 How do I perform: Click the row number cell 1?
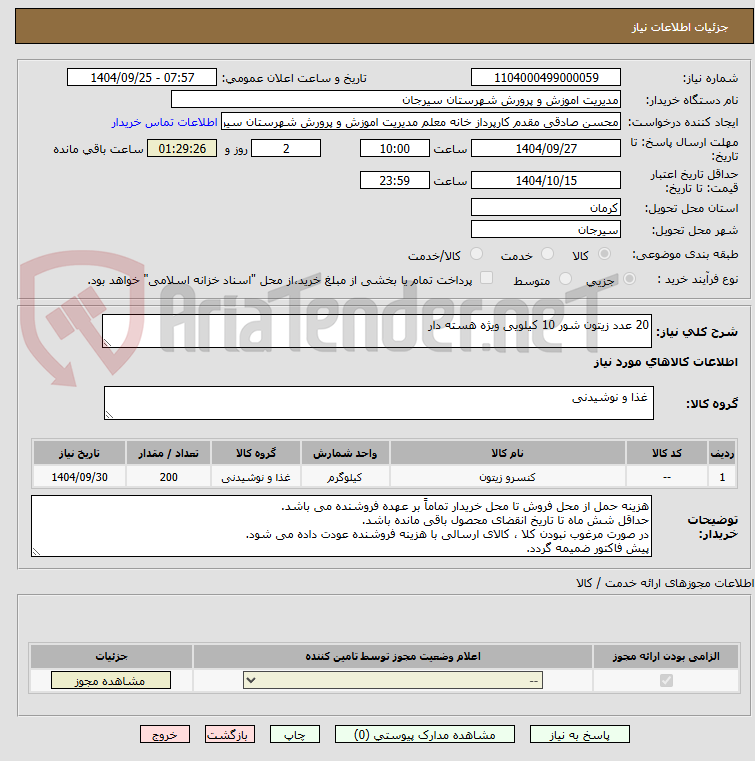click(722, 477)
